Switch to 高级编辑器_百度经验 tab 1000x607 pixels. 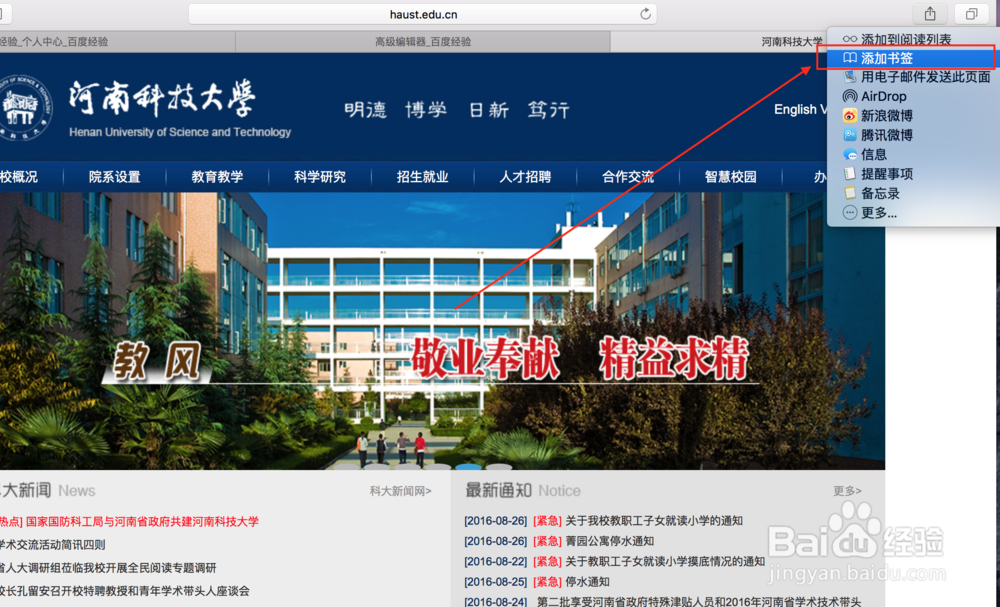423,41
